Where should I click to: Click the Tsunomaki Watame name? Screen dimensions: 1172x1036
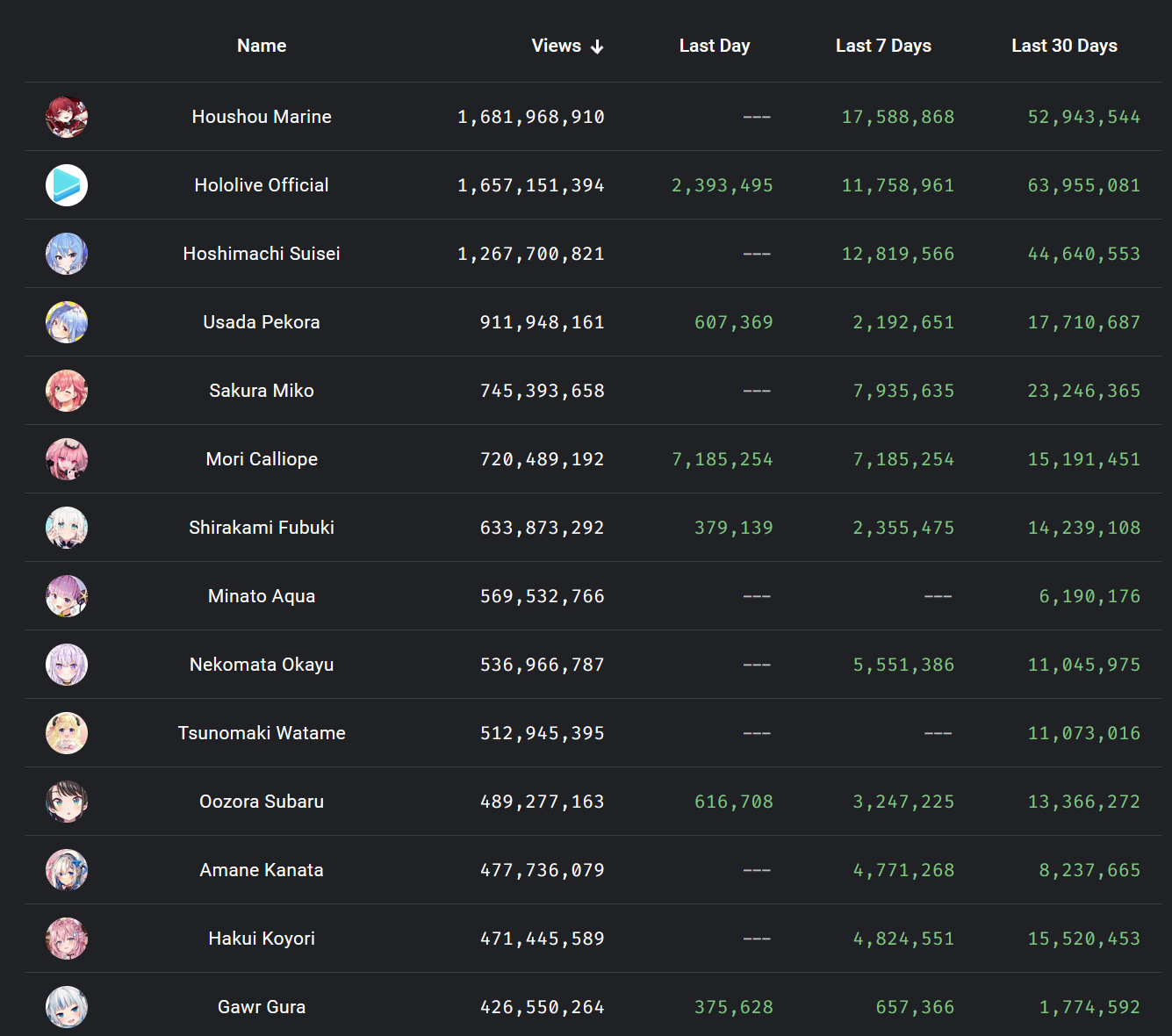(x=262, y=733)
